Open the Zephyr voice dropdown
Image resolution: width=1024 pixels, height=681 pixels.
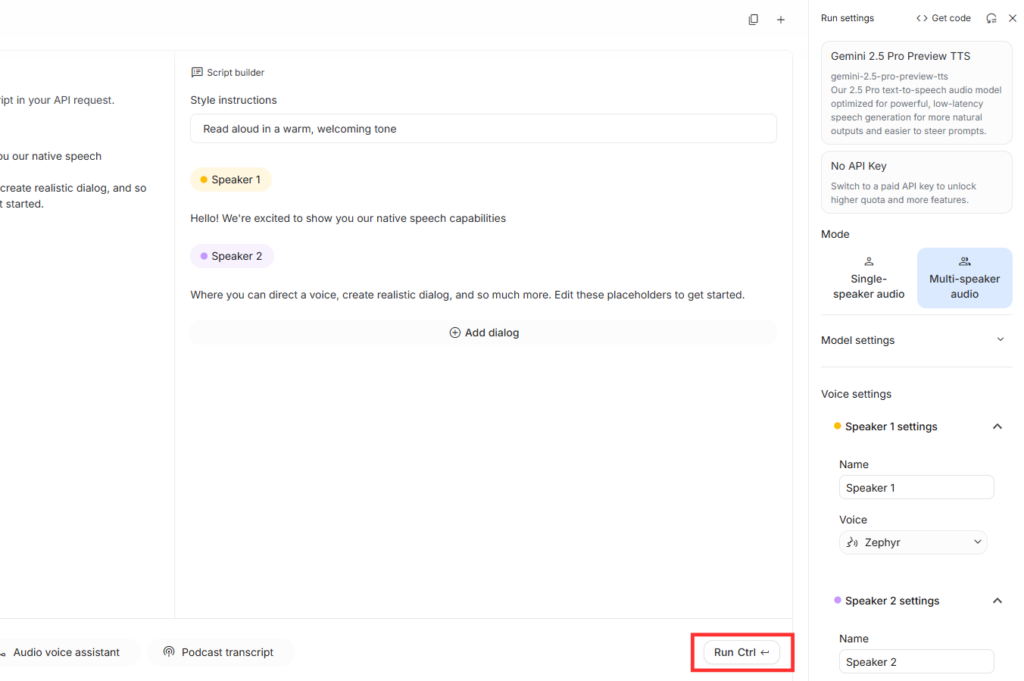click(913, 542)
